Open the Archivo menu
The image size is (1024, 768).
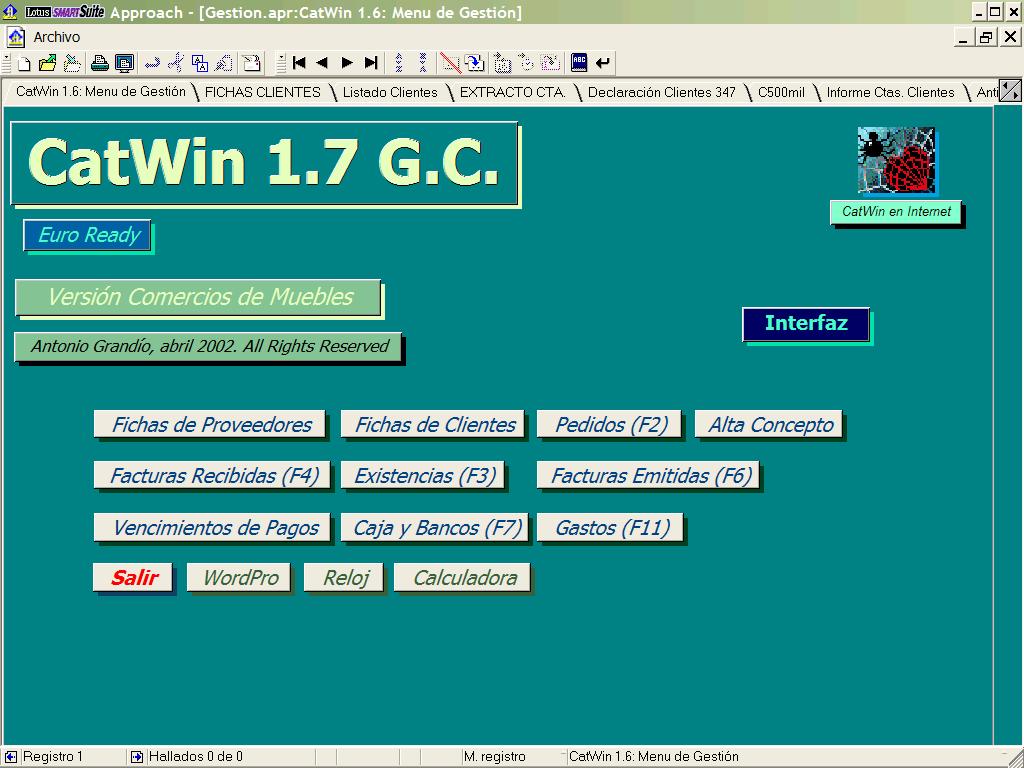[x=56, y=37]
